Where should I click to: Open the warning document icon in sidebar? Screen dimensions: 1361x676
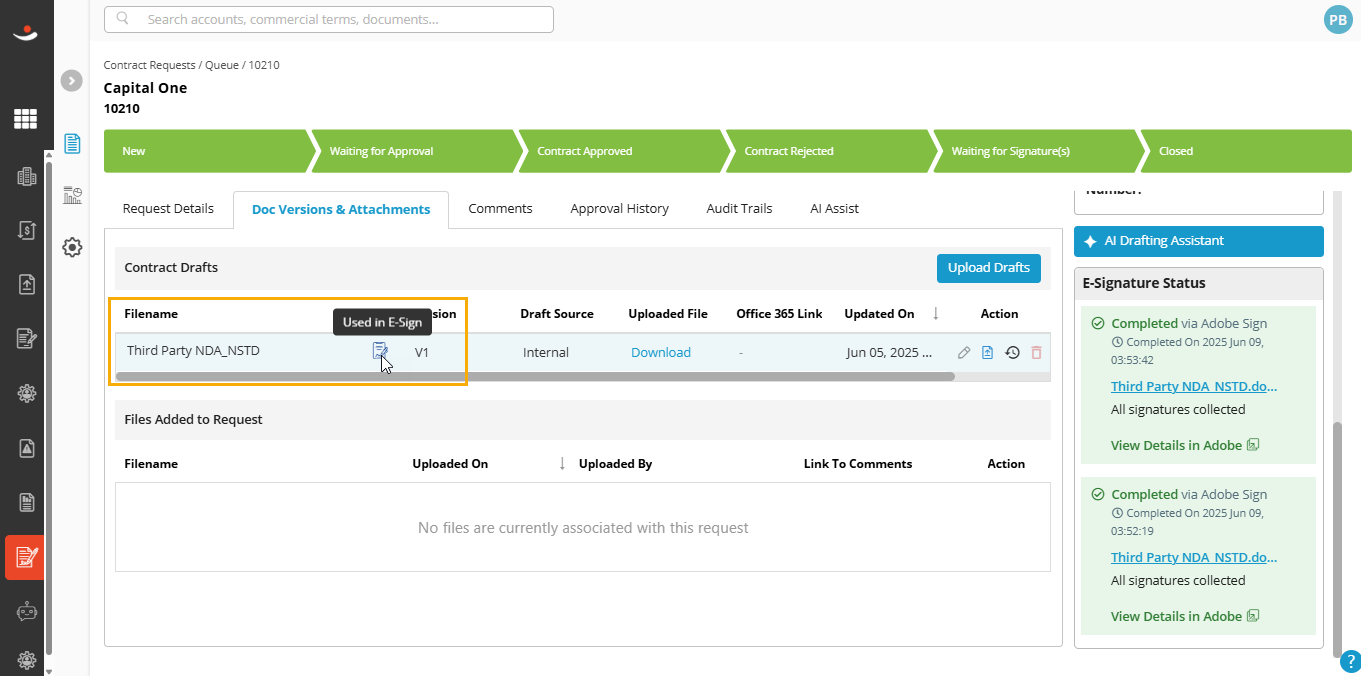pyautogui.click(x=27, y=448)
